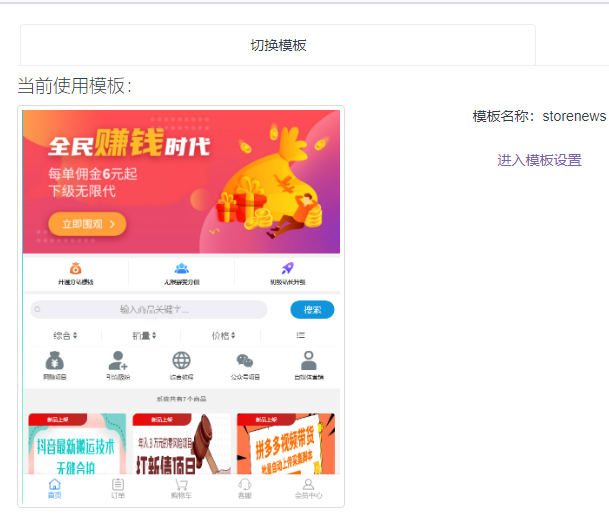Select the WeChat bubble category icon
The width and height of the screenshot is (609, 516).
(245, 362)
